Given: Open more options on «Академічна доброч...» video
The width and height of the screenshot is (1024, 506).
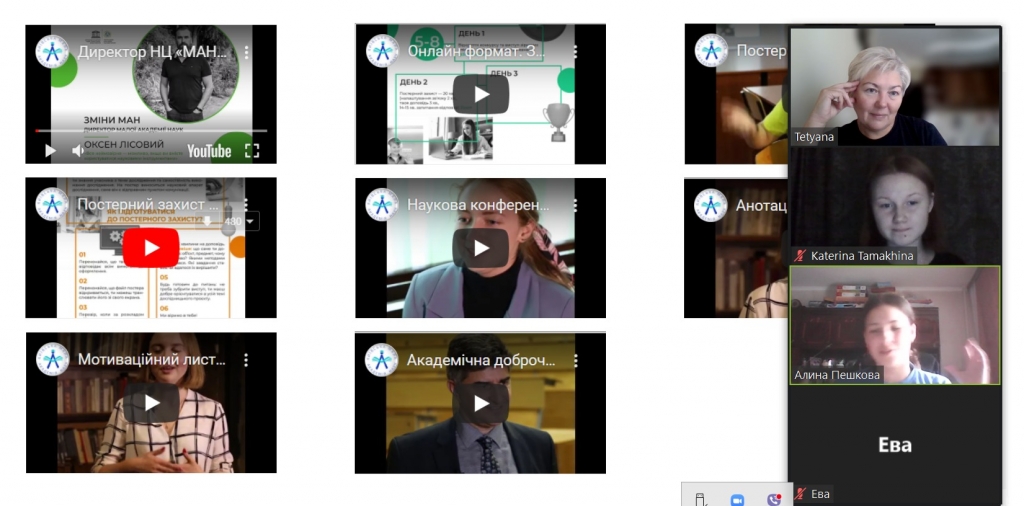Looking at the screenshot, I should (x=575, y=360).
